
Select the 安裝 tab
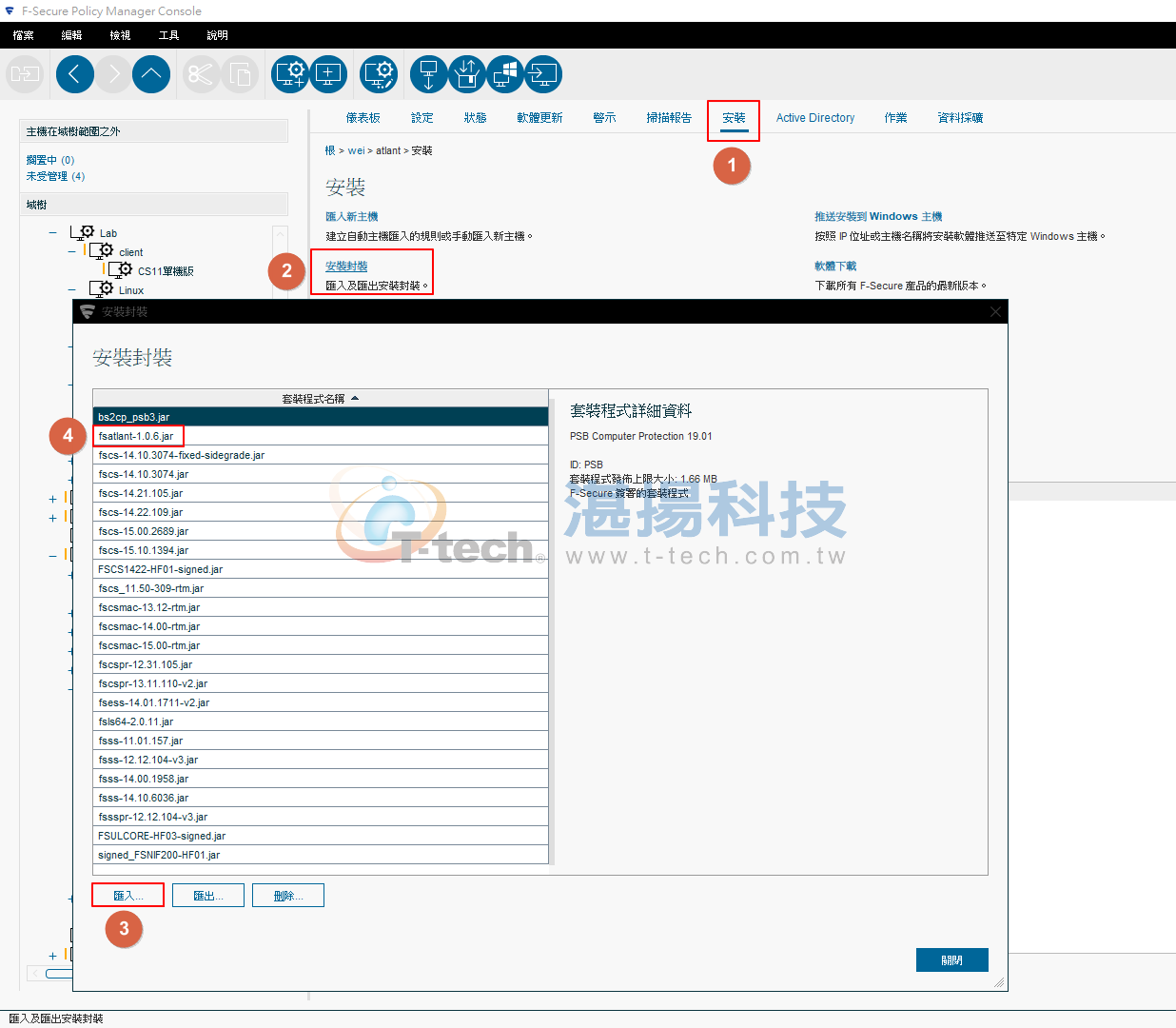click(x=734, y=118)
